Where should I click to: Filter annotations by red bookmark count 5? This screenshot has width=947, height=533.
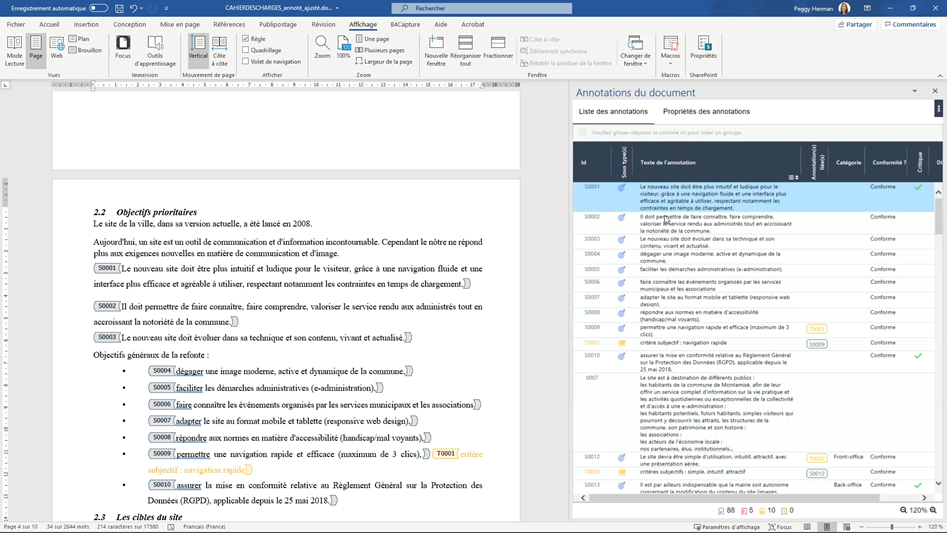coord(747,511)
